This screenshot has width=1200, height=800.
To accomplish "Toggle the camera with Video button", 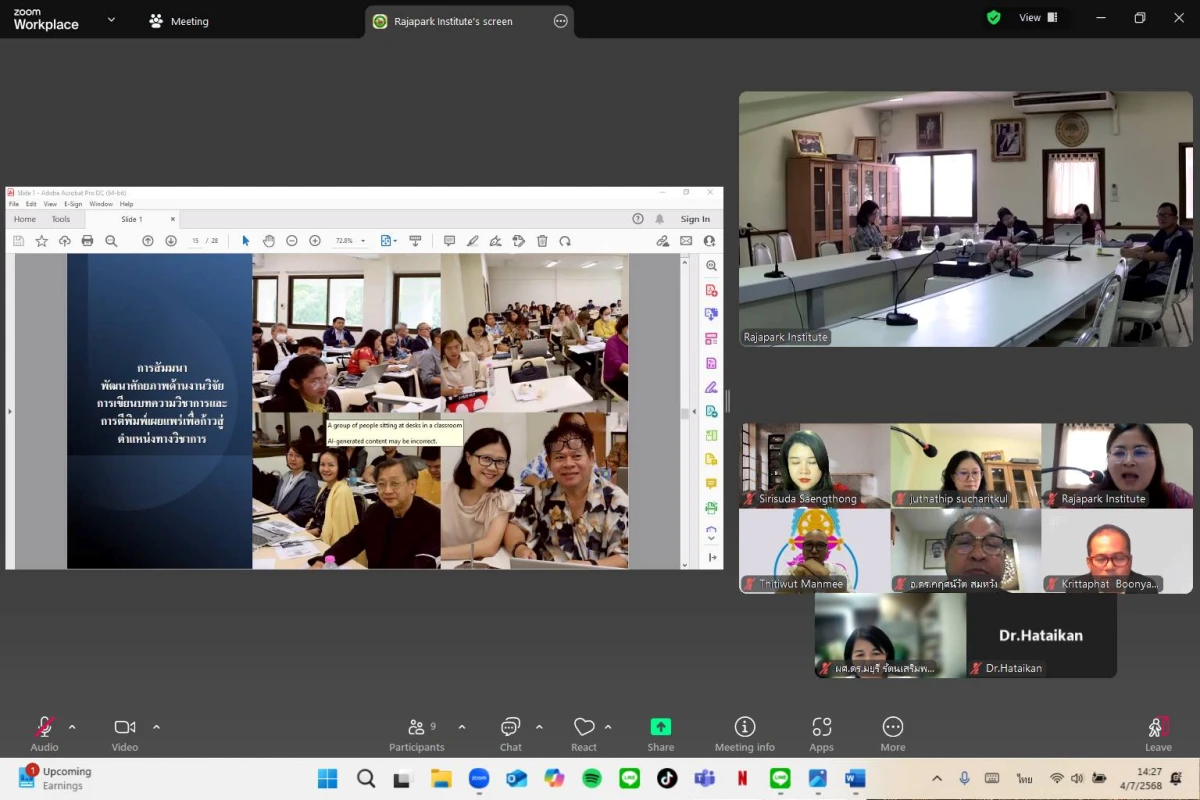I will tap(125, 733).
